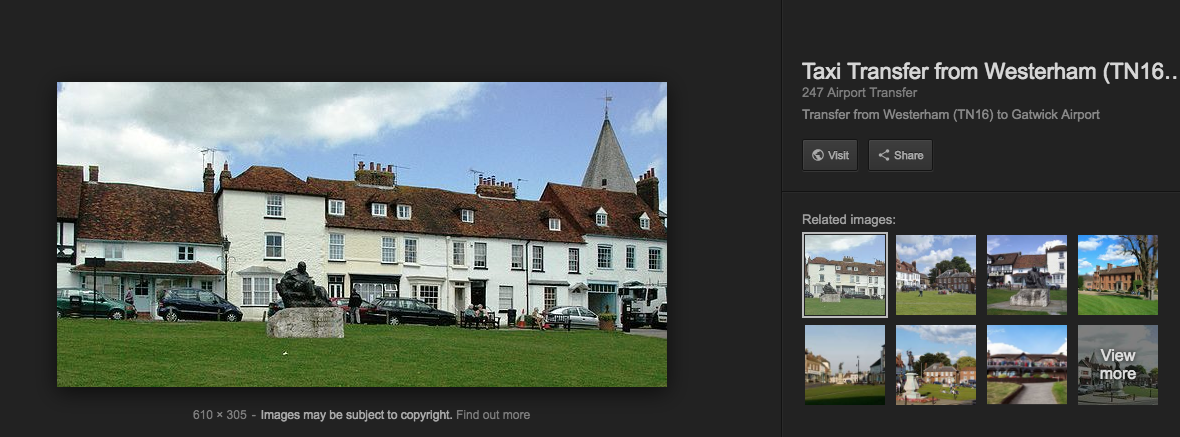Open related image with white statue on plinth
The width and height of the screenshot is (1180, 437).
935,365
